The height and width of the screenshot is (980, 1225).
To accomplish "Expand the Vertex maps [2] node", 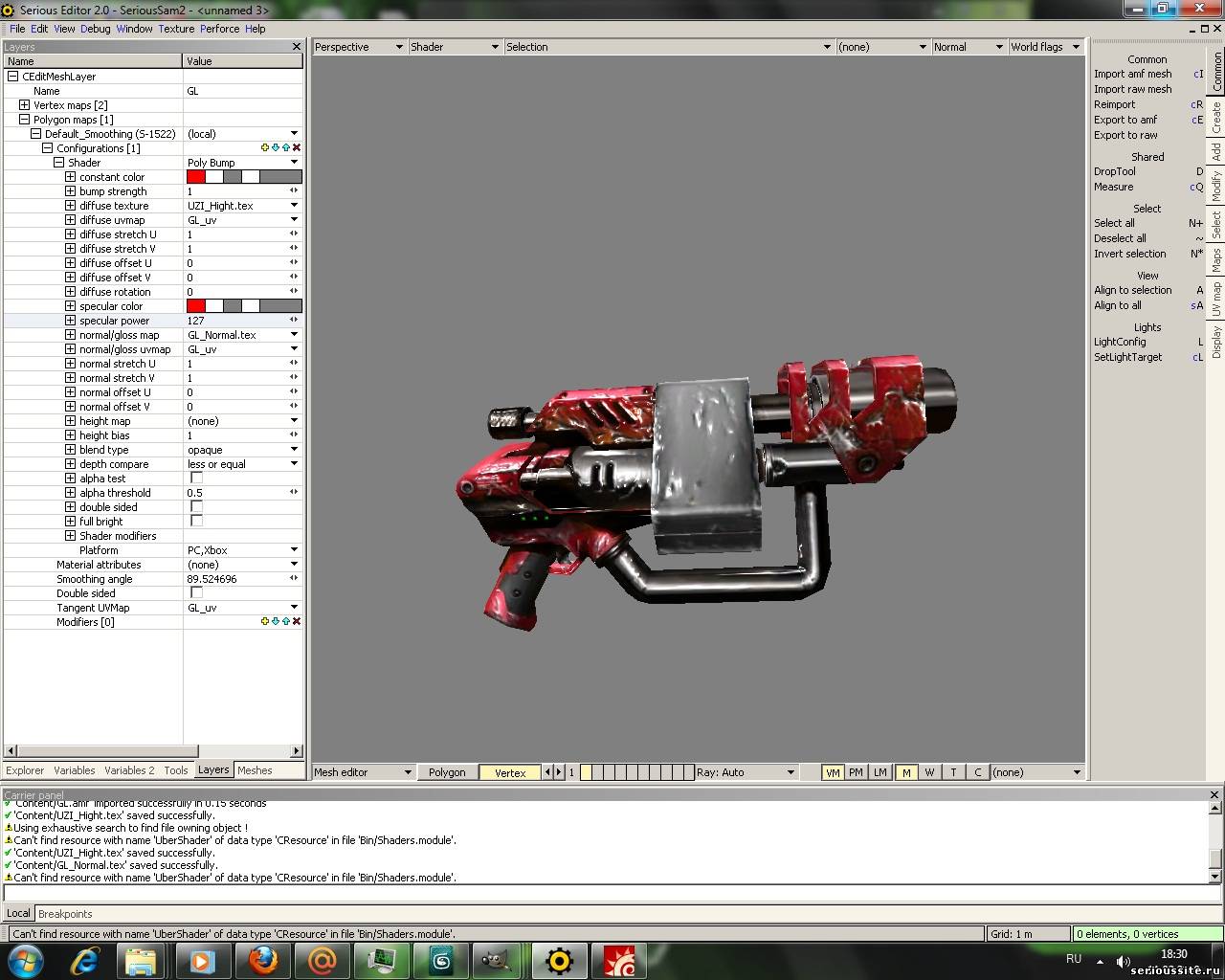I will coord(24,104).
